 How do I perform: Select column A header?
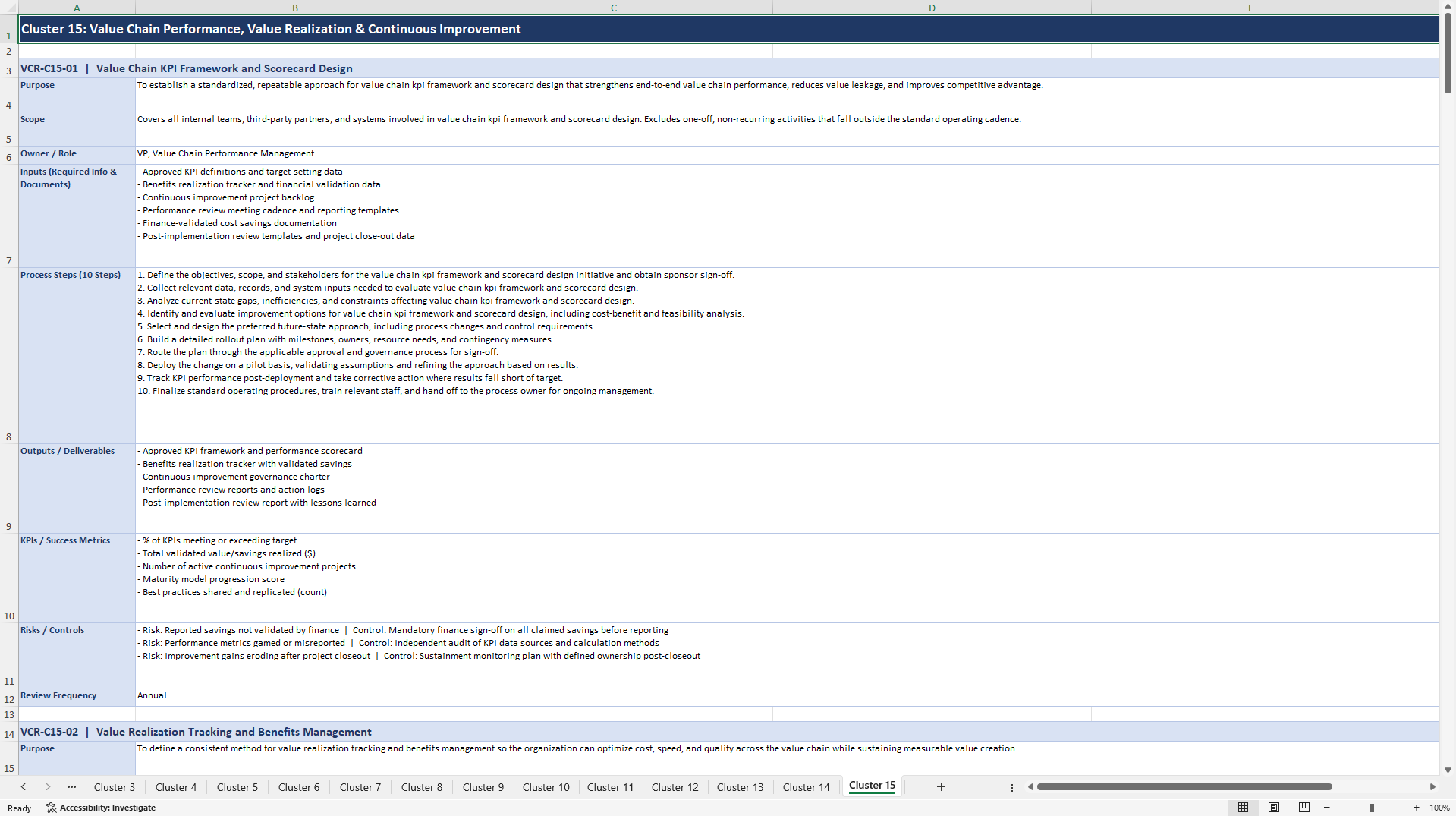[77, 8]
